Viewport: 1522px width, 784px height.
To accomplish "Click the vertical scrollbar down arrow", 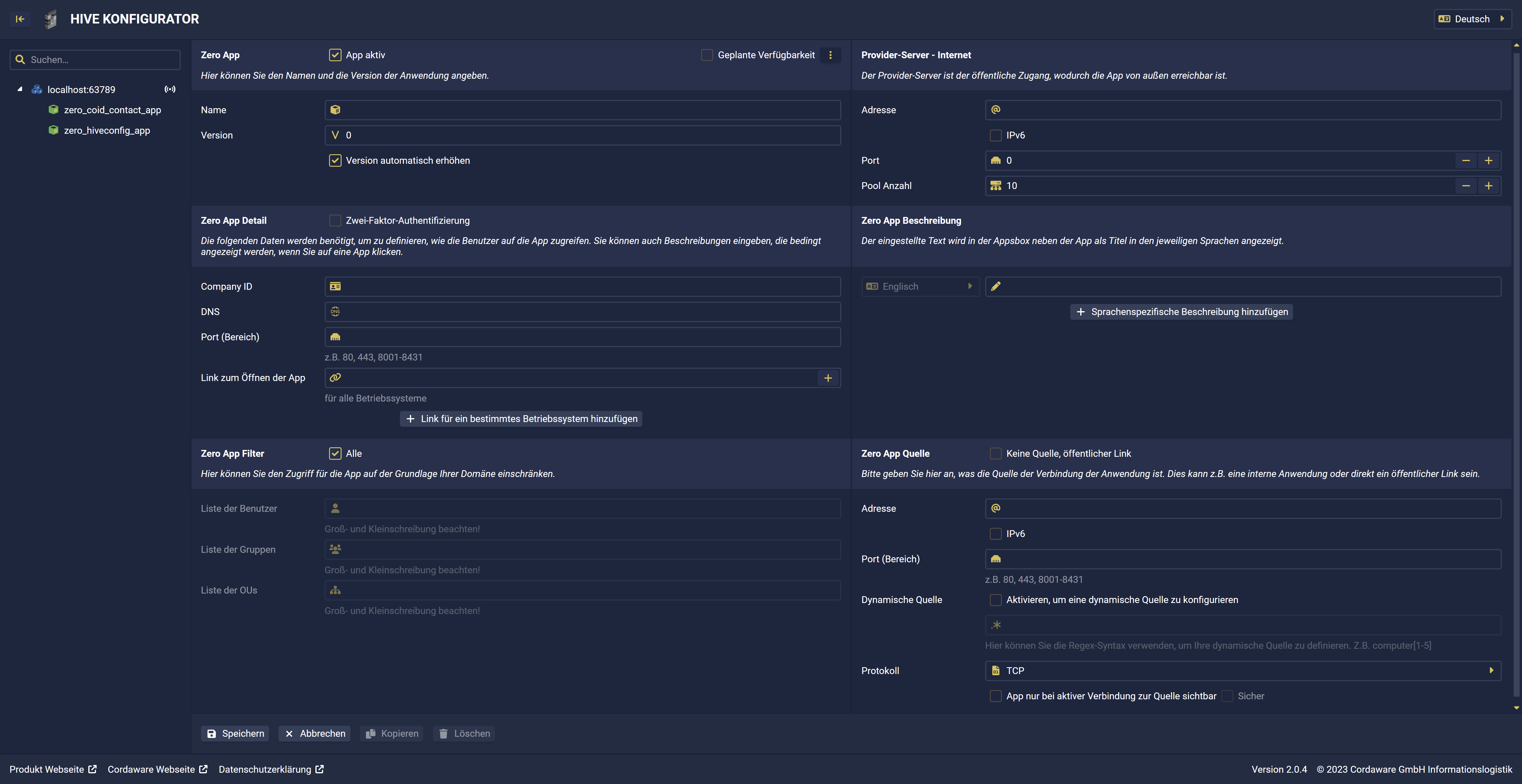I will coord(1516,707).
